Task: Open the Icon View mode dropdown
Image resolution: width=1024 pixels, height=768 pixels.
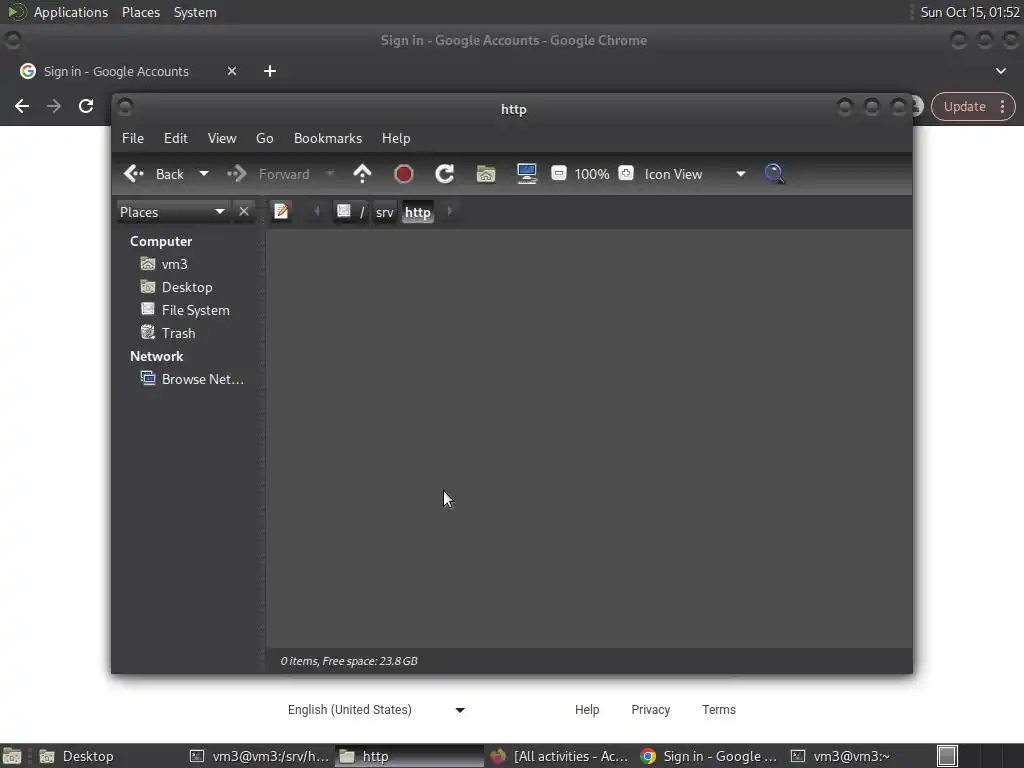Action: [x=695, y=174]
